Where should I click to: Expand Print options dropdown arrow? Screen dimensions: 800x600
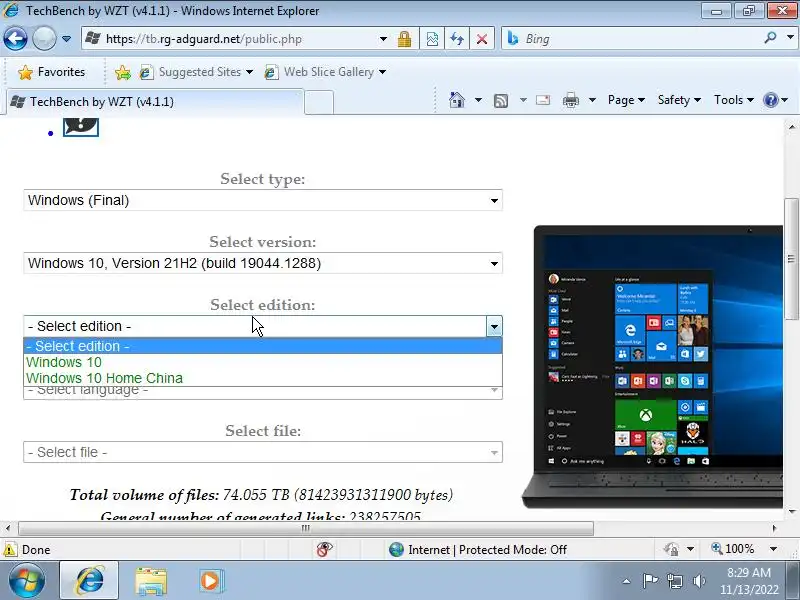tap(592, 100)
